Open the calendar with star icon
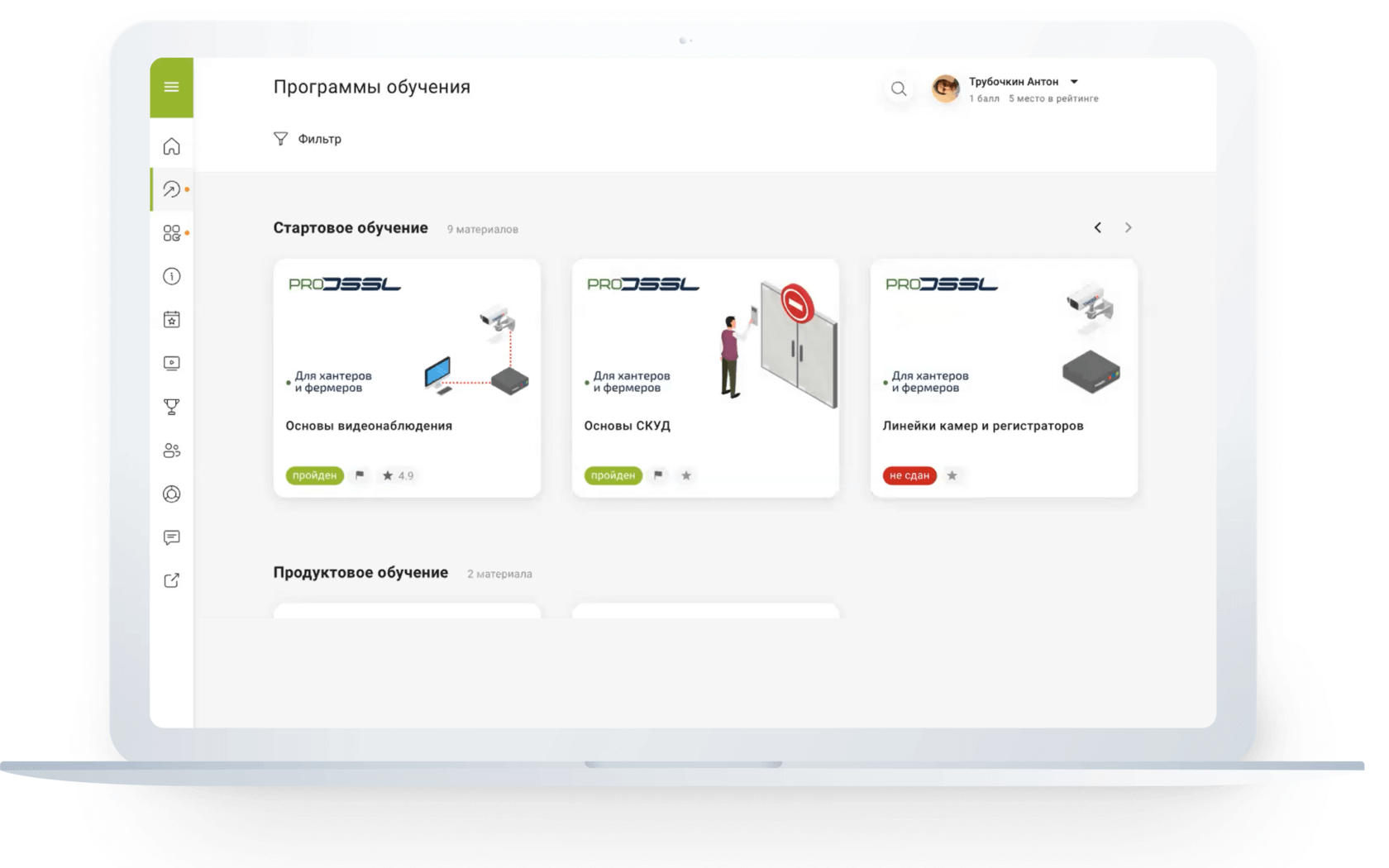The image size is (1389, 868). point(171,320)
